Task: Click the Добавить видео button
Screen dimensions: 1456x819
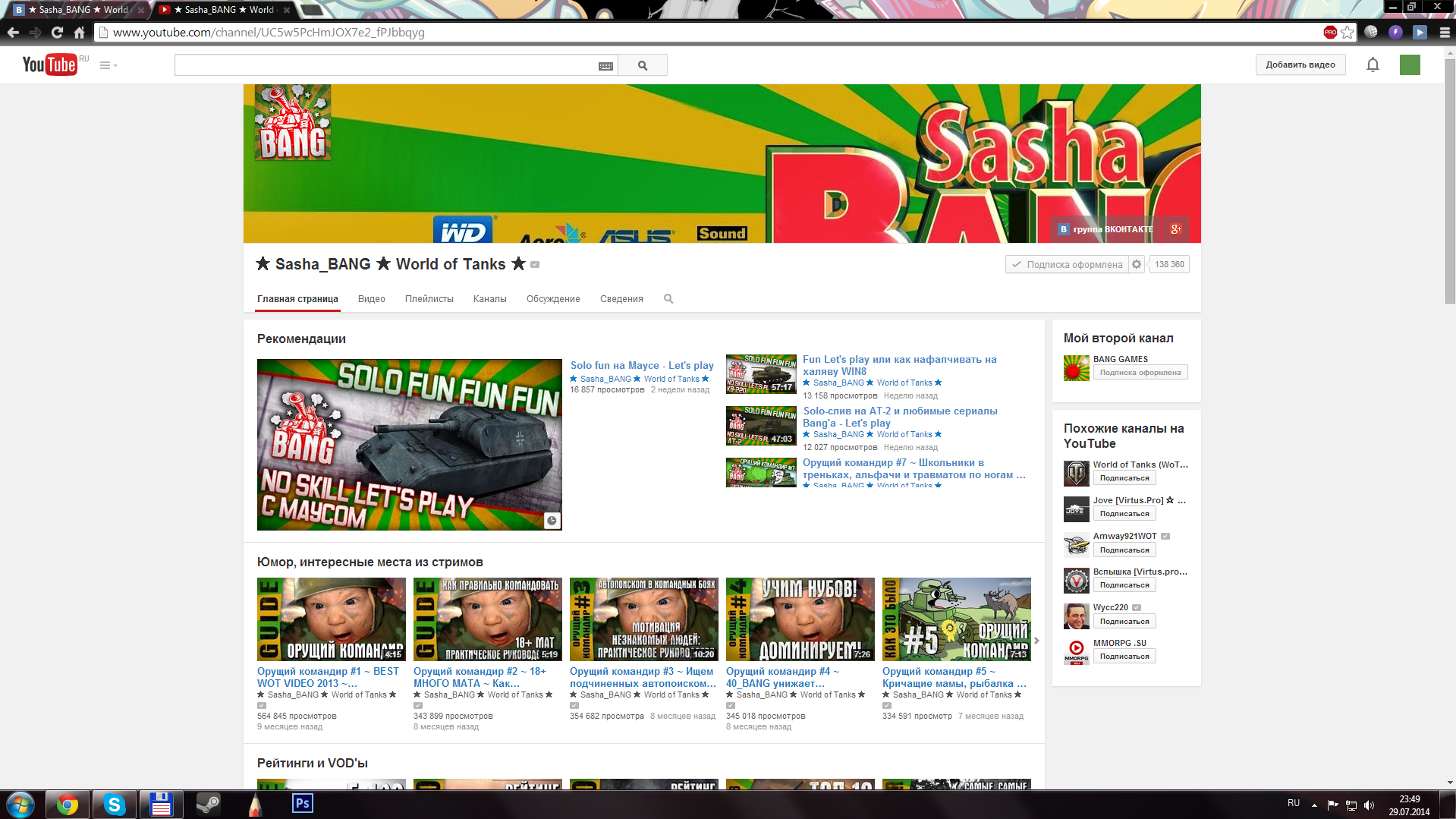Action: tap(1300, 65)
